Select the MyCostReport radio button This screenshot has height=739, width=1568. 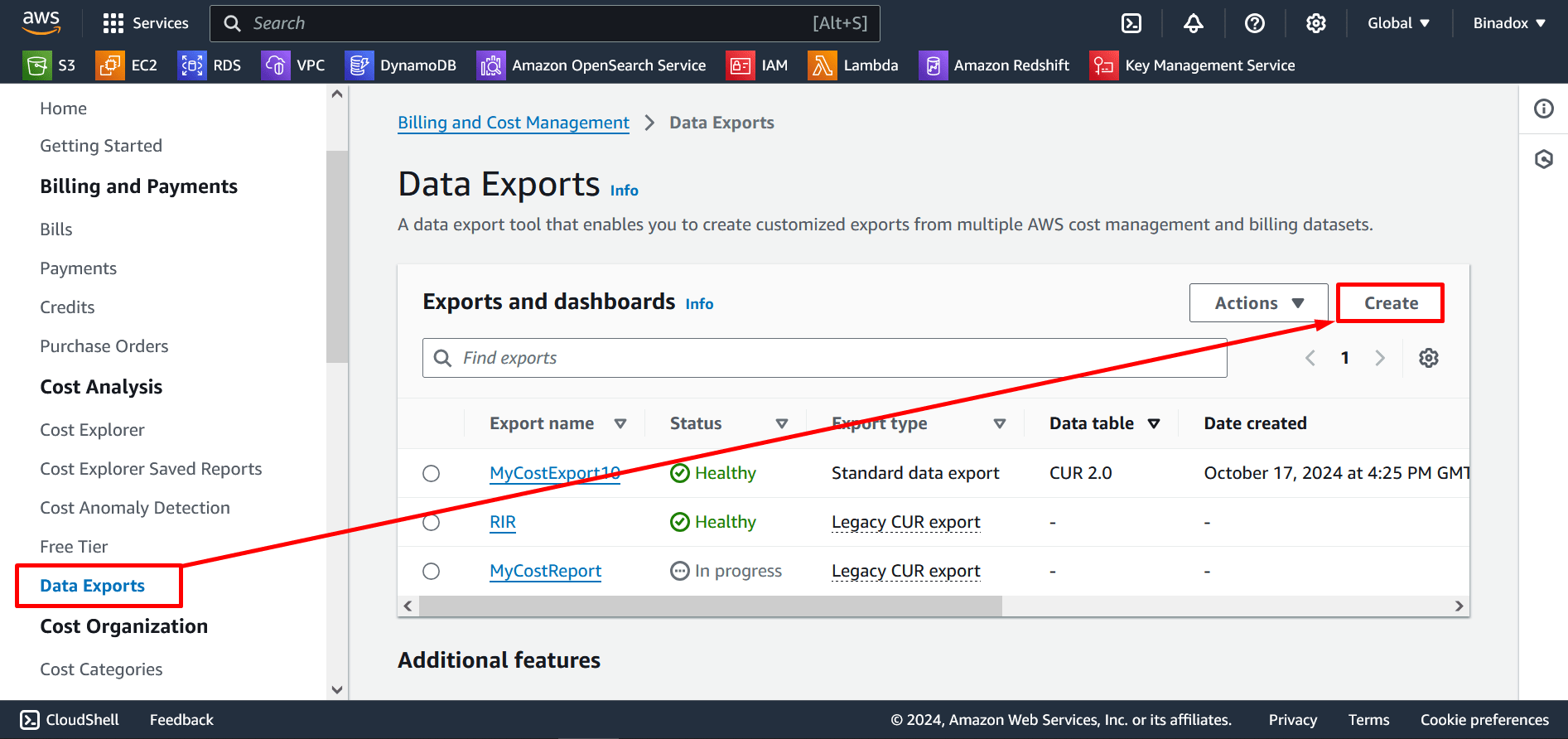click(x=431, y=571)
